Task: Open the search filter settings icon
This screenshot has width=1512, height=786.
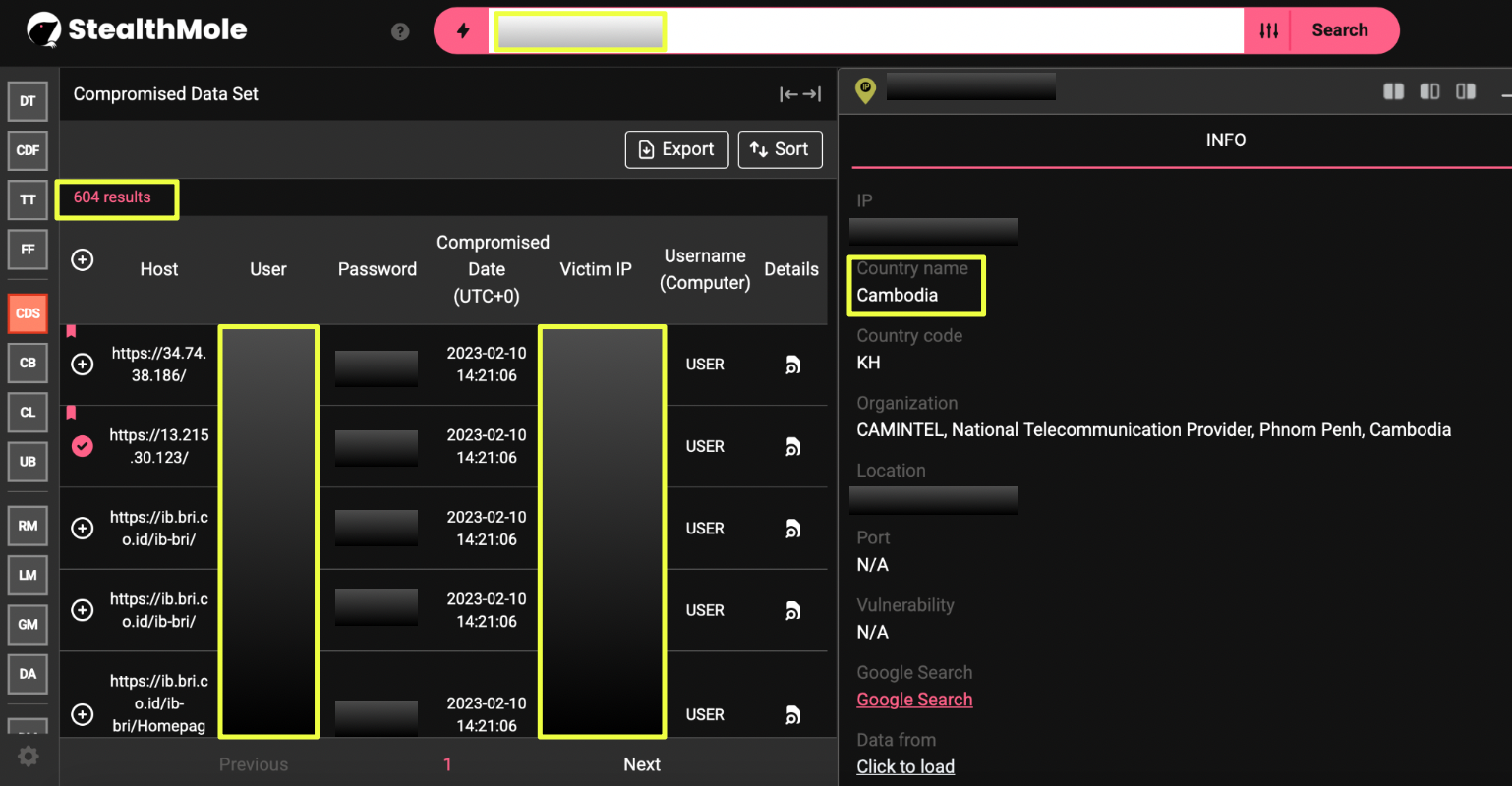Action: point(1269,30)
